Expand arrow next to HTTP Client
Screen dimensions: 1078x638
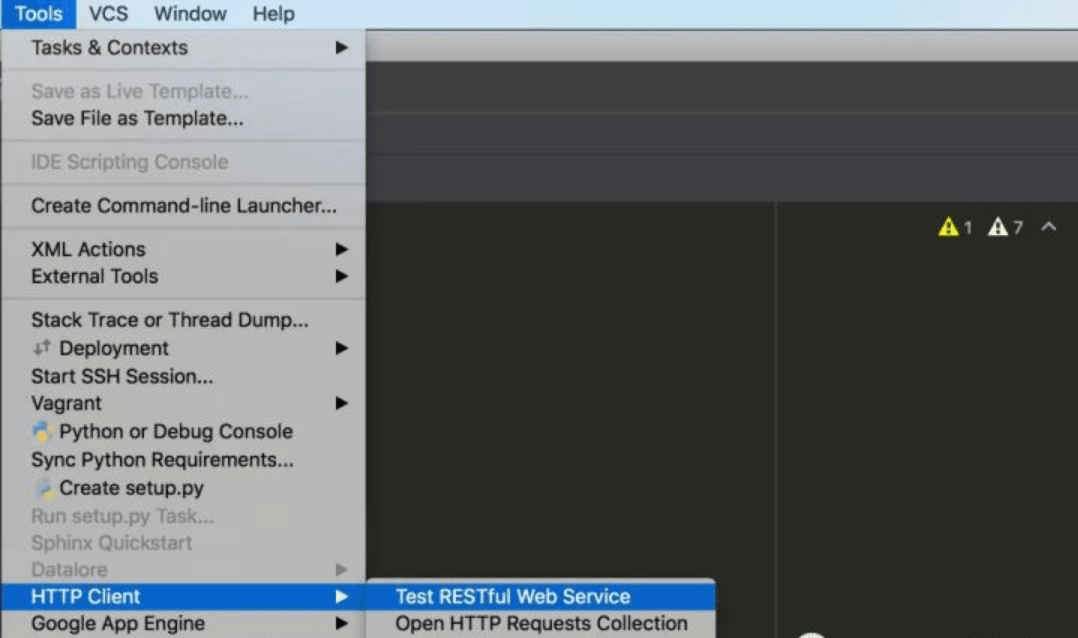tap(341, 596)
